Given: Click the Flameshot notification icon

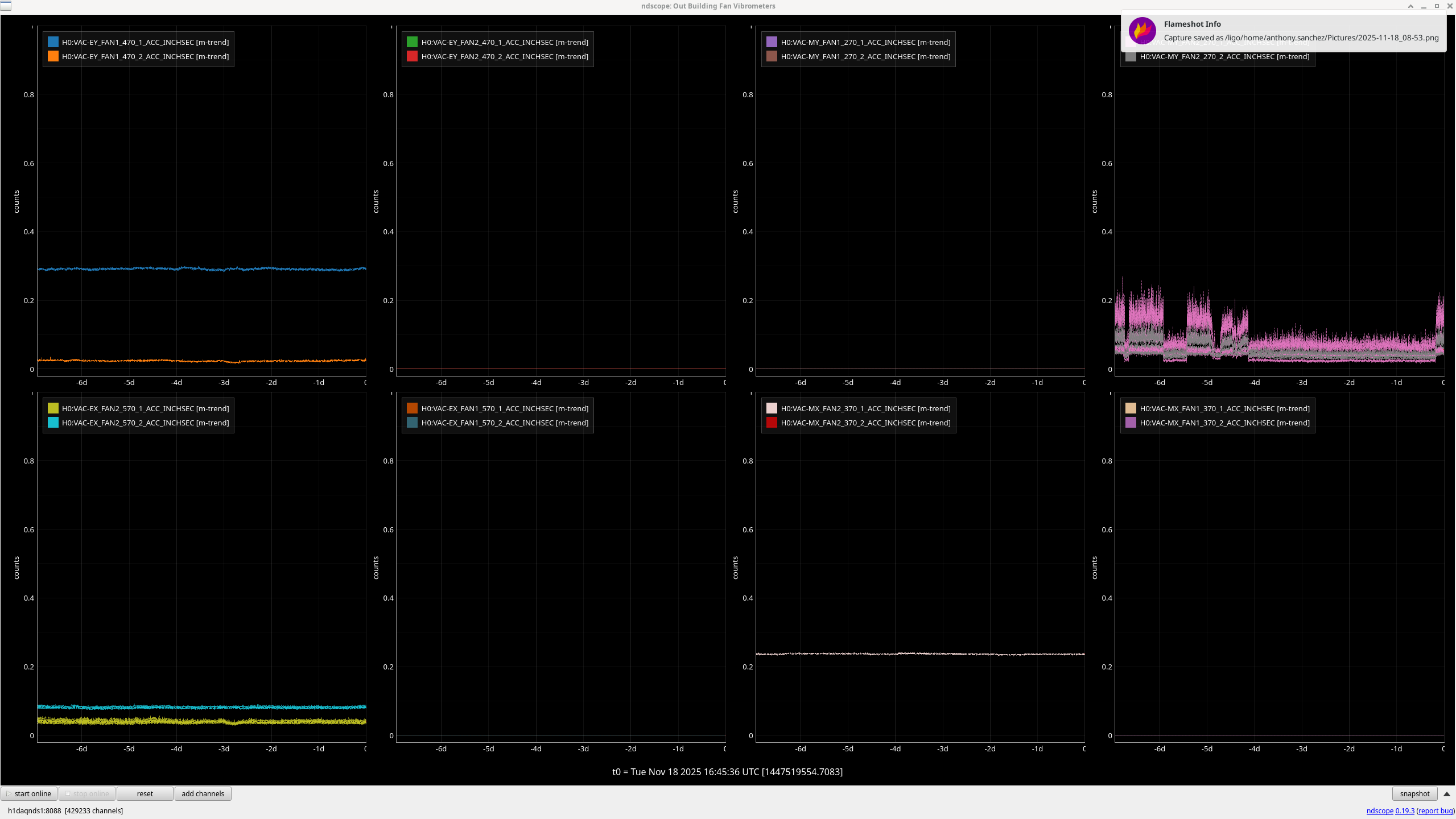Looking at the screenshot, I should (1142, 31).
